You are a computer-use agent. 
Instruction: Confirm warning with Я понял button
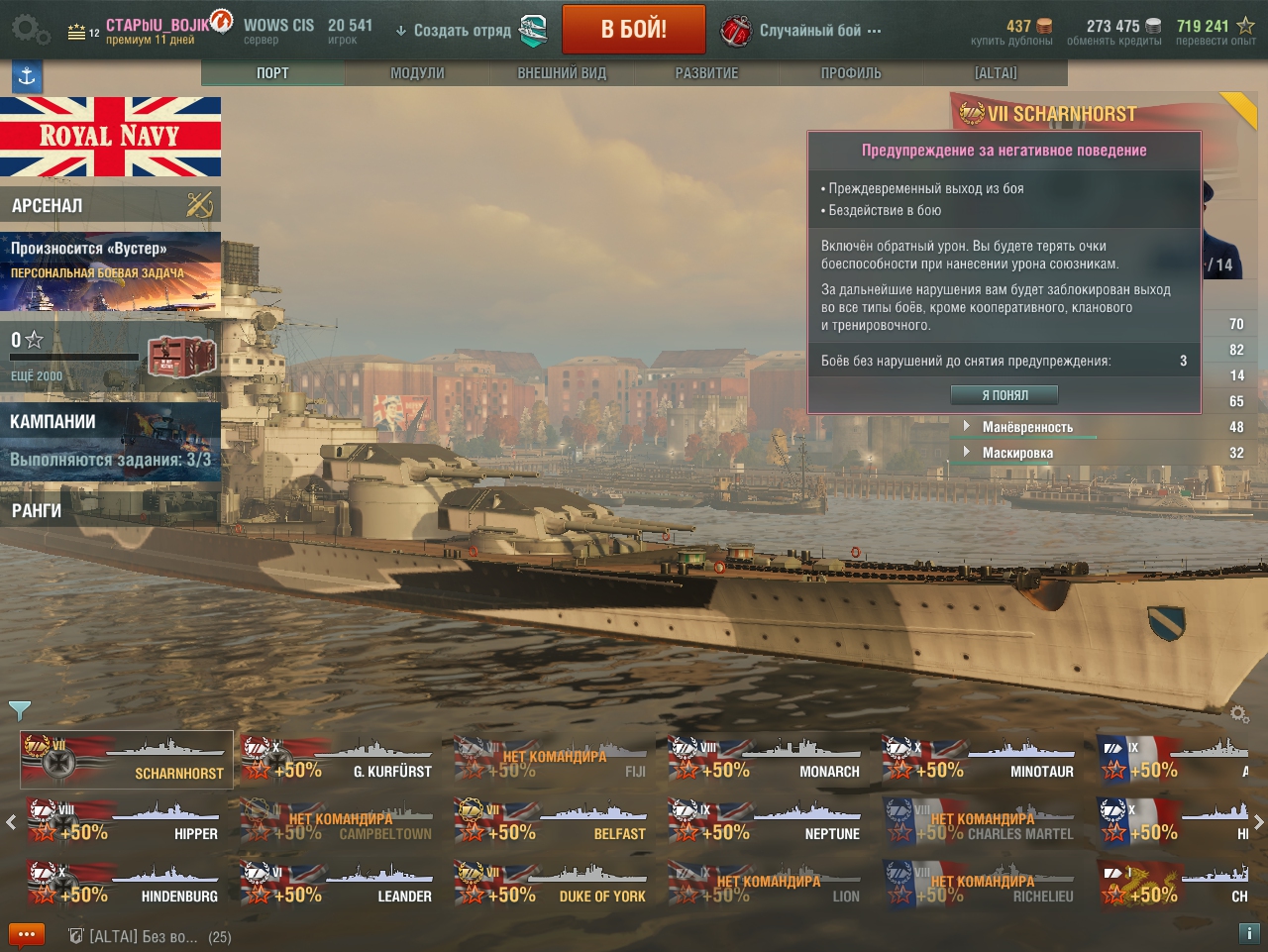pyautogui.click(x=1004, y=395)
